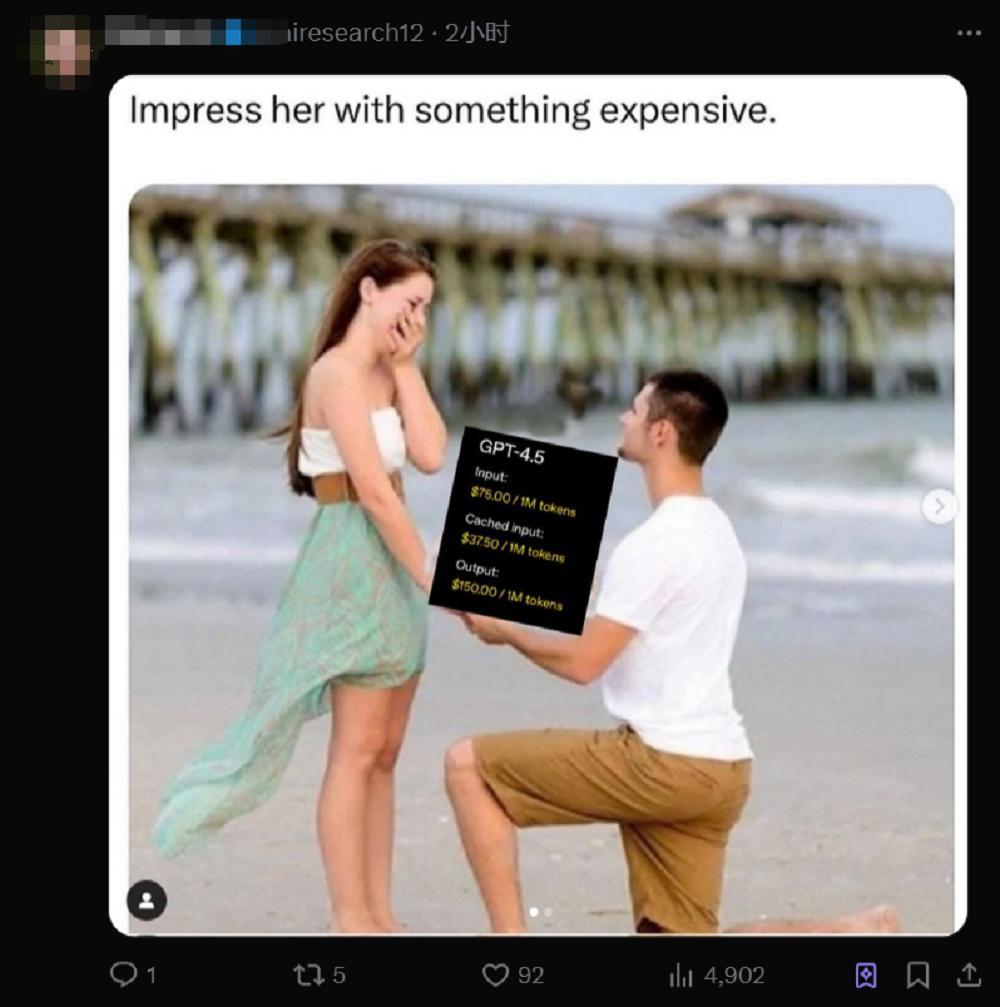Open tagged people icon on image
This screenshot has width=1000, height=1007.
[x=147, y=900]
